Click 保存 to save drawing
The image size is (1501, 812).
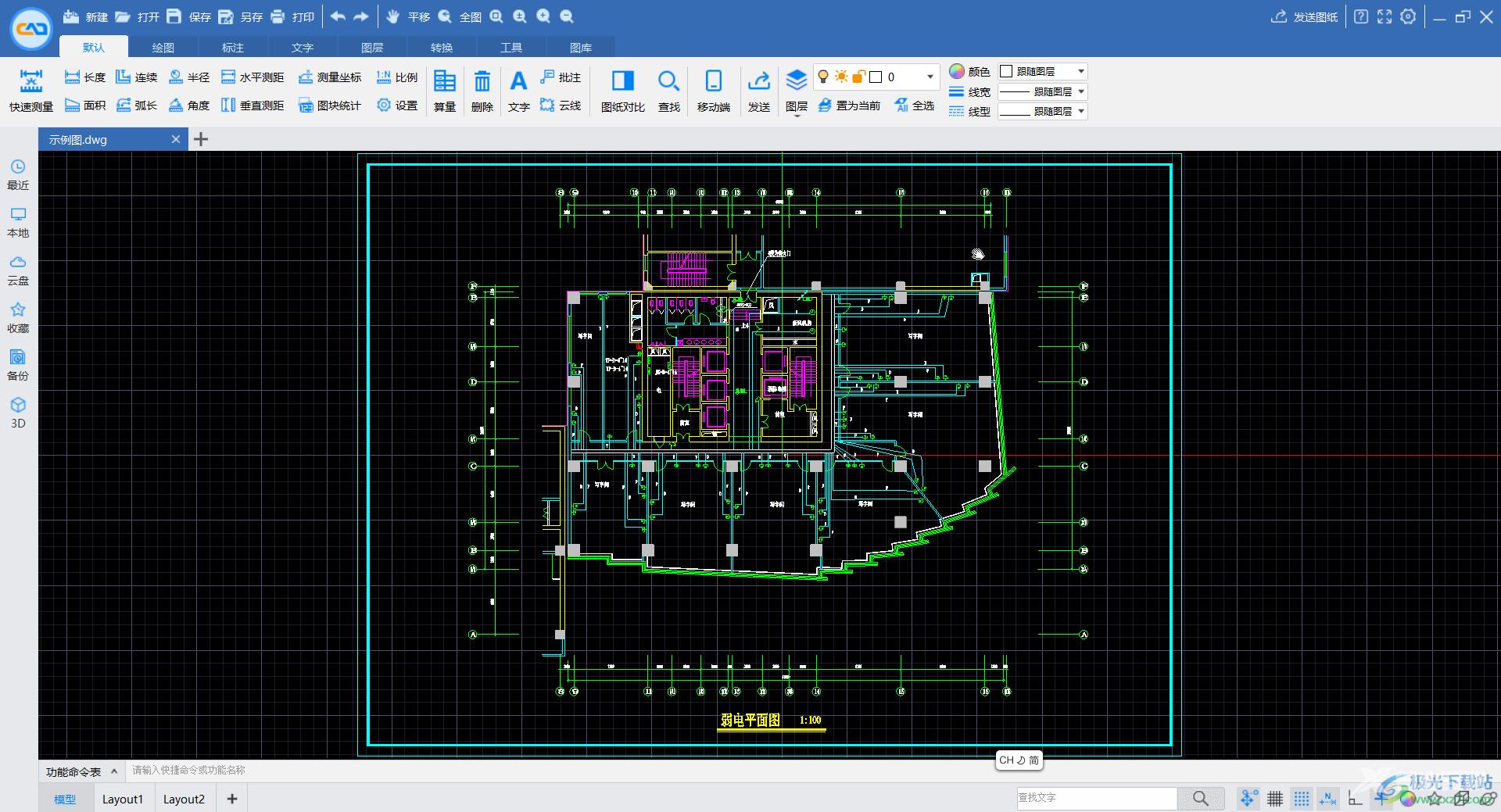188,16
